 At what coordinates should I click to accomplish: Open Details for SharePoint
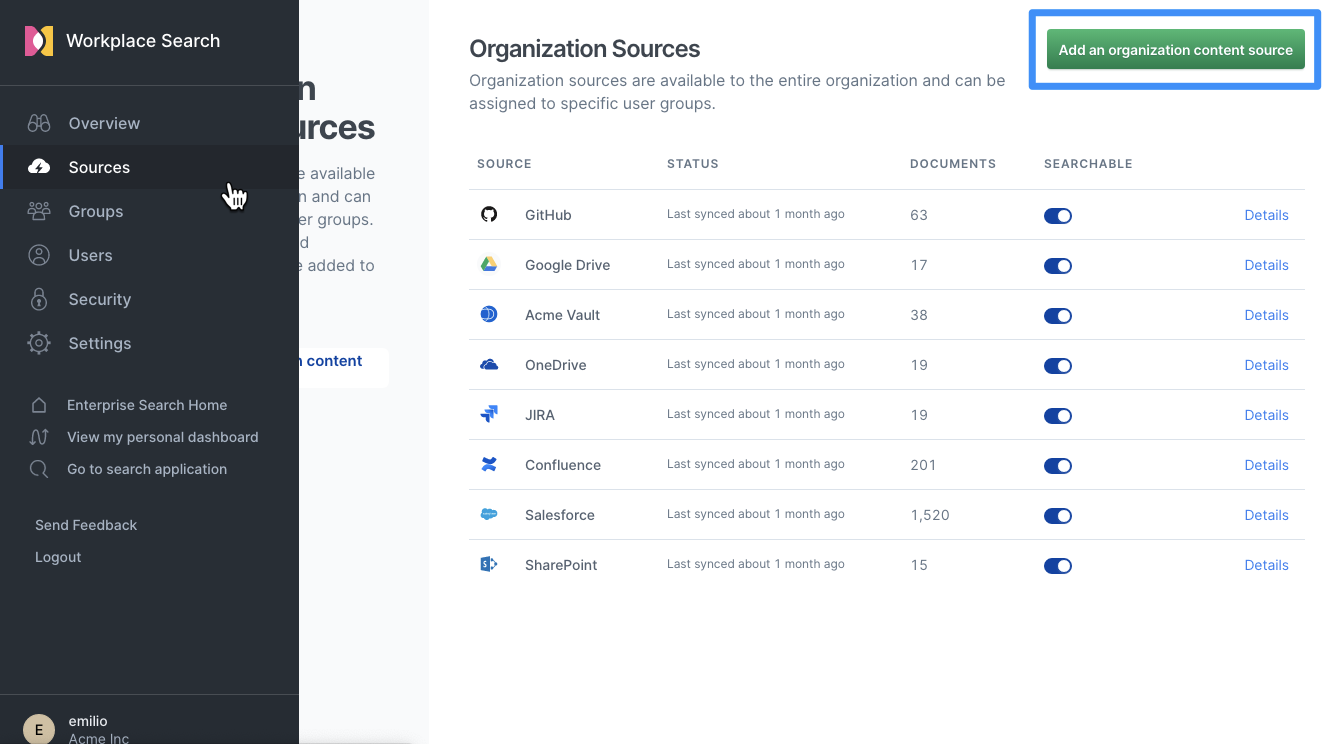point(1266,565)
